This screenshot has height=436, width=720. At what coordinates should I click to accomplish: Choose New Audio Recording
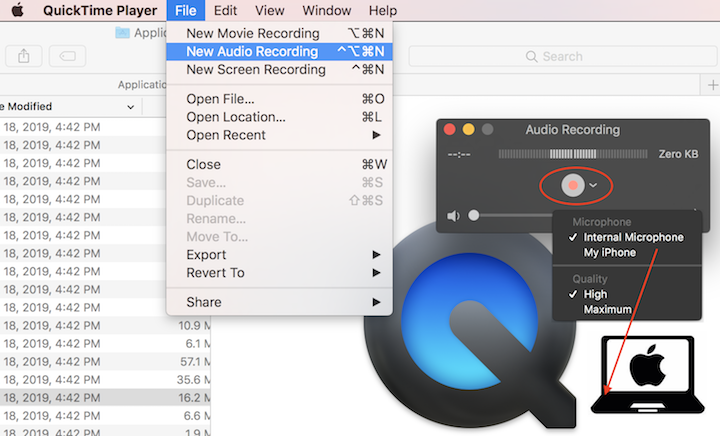click(x=279, y=51)
